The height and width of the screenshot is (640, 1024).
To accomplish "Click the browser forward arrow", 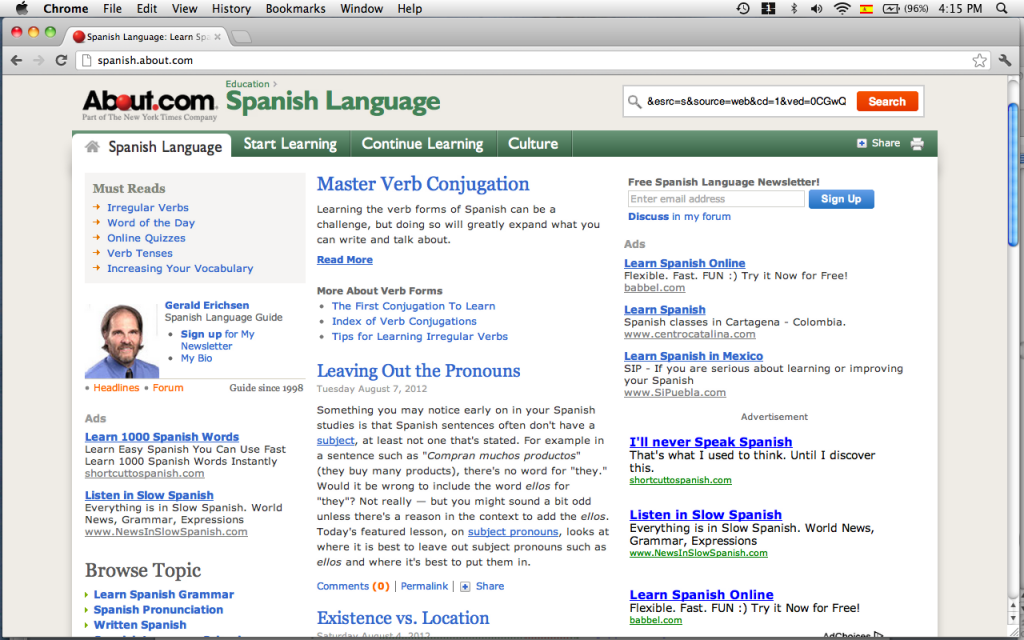I will (39, 60).
